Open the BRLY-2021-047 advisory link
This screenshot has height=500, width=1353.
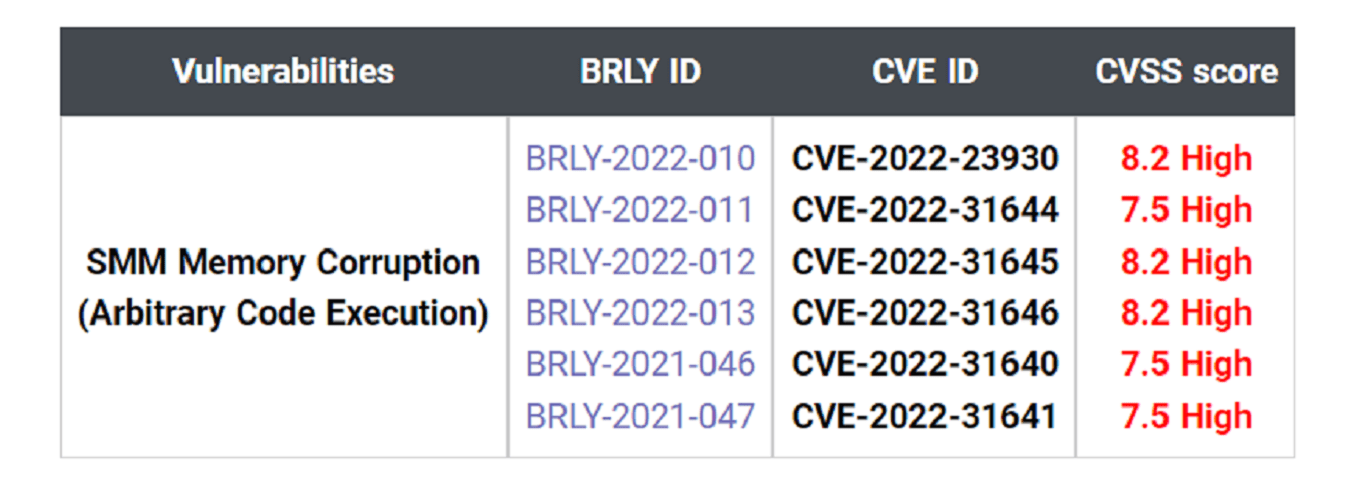coord(640,416)
